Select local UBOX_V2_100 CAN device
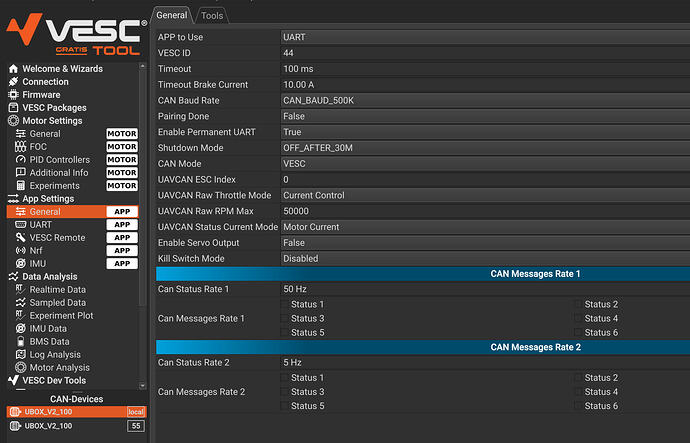Image resolution: width=690 pixels, height=443 pixels. [x=77, y=412]
